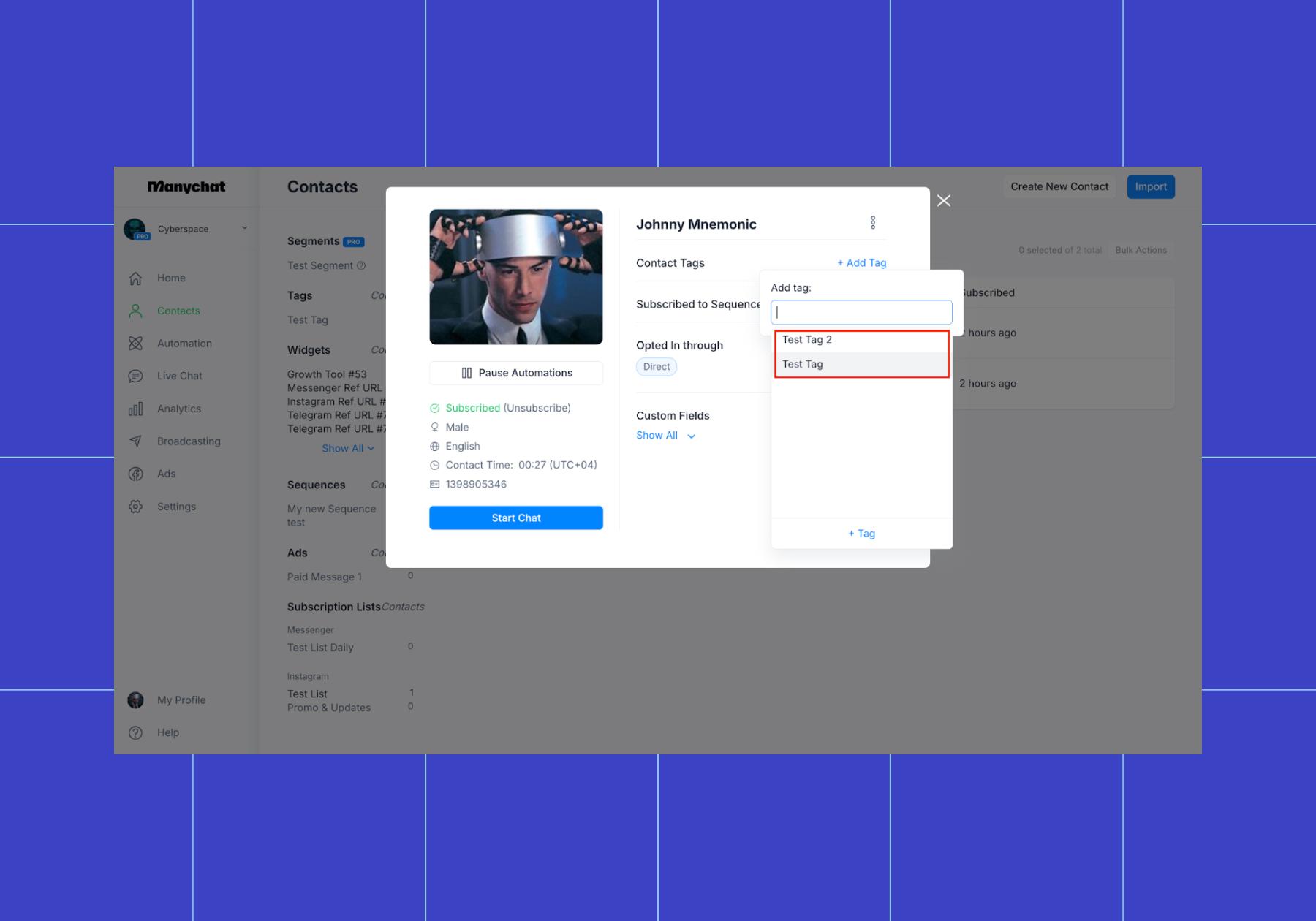Go to the Home menu item
Screen dimensions: 1316x921
171,278
